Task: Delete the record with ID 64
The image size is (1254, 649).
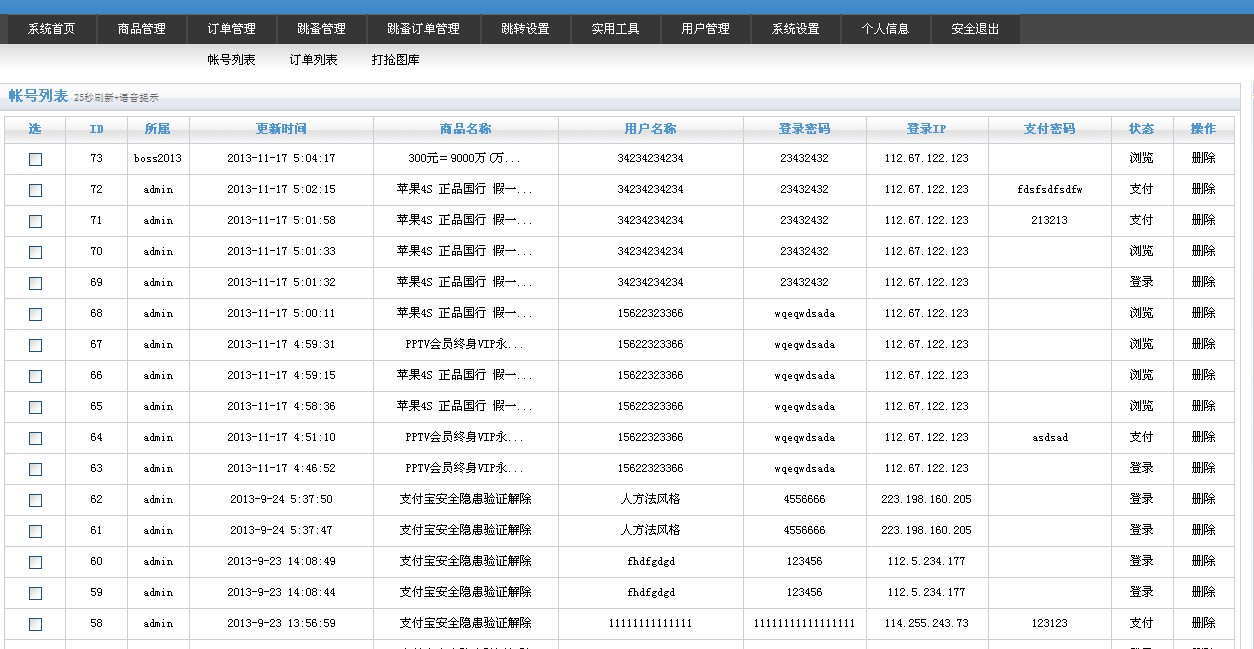Action: click(1203, 437)
